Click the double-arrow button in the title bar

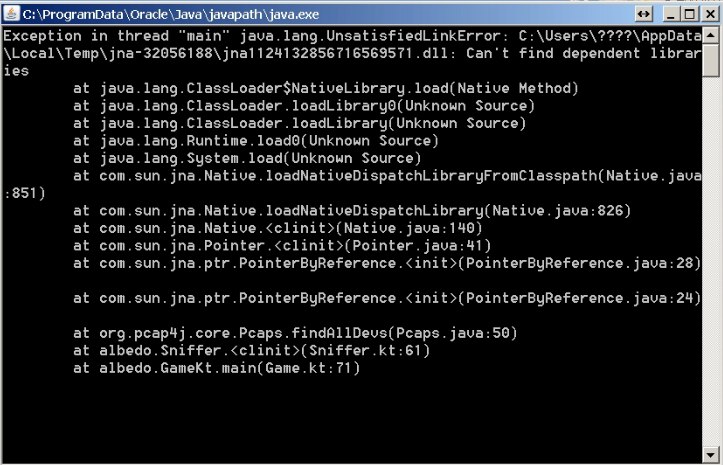pyautogui.click(x=644, y=14)
